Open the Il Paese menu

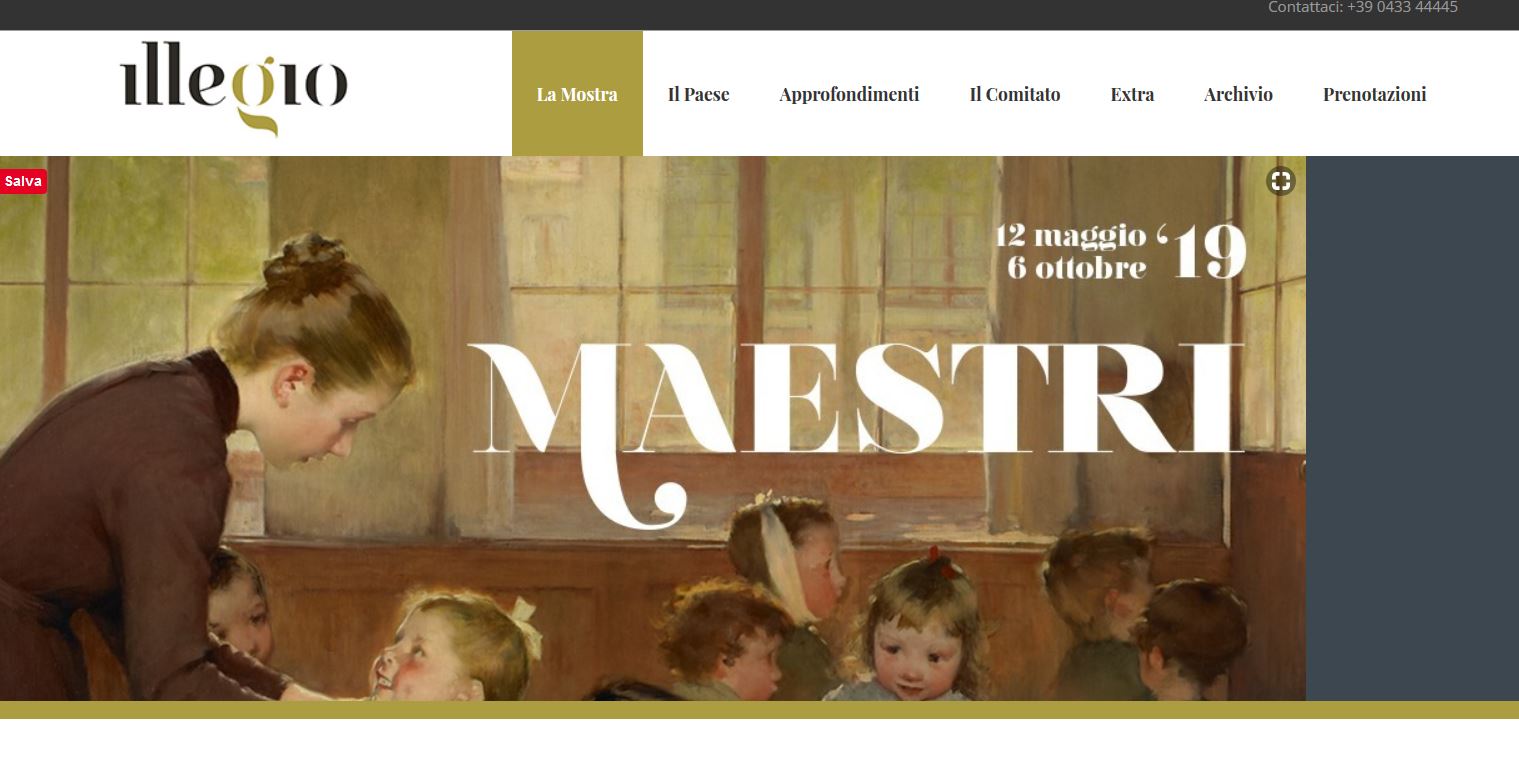click(698, 94)
